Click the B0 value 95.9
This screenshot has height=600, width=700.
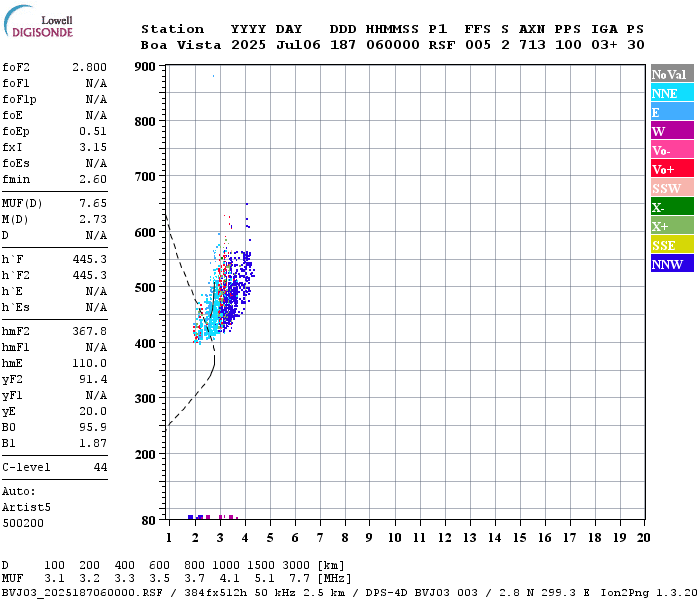93,427
